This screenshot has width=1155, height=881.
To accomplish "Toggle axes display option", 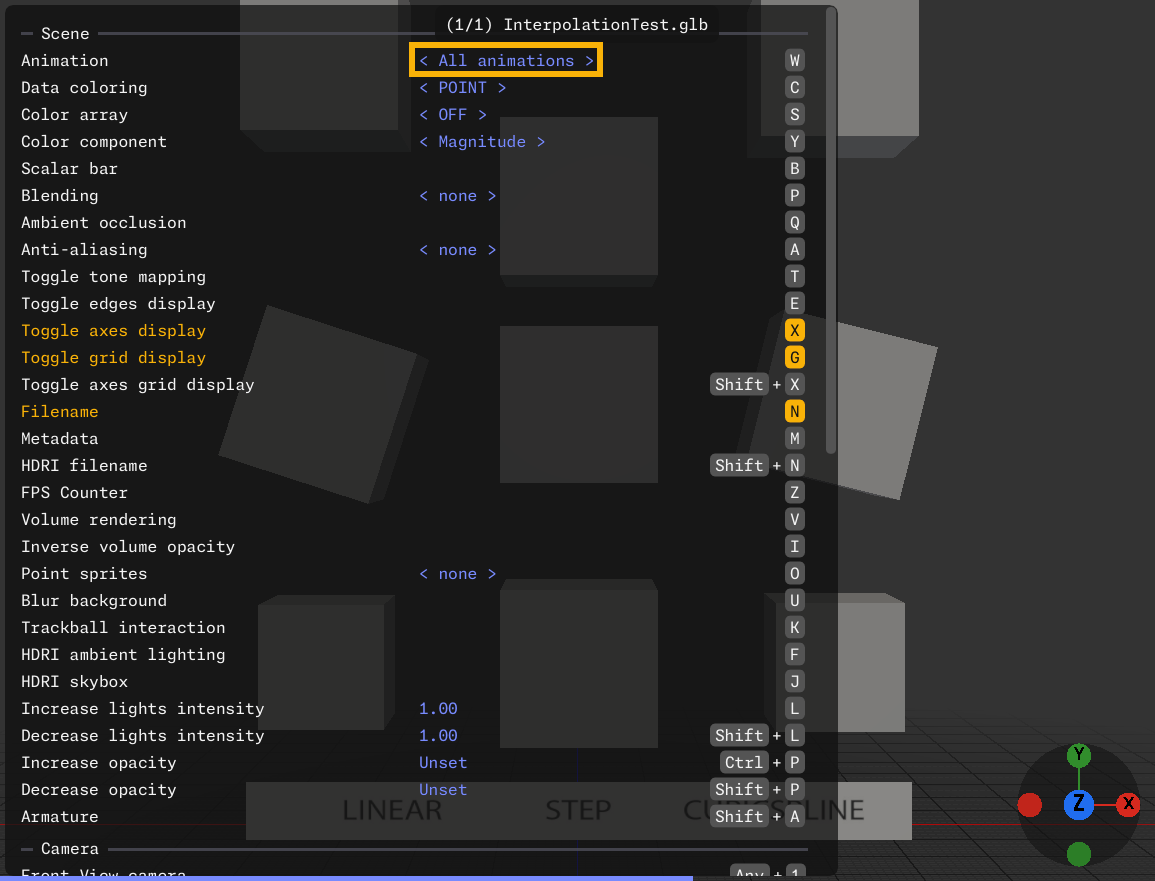I will click(113, 331).
